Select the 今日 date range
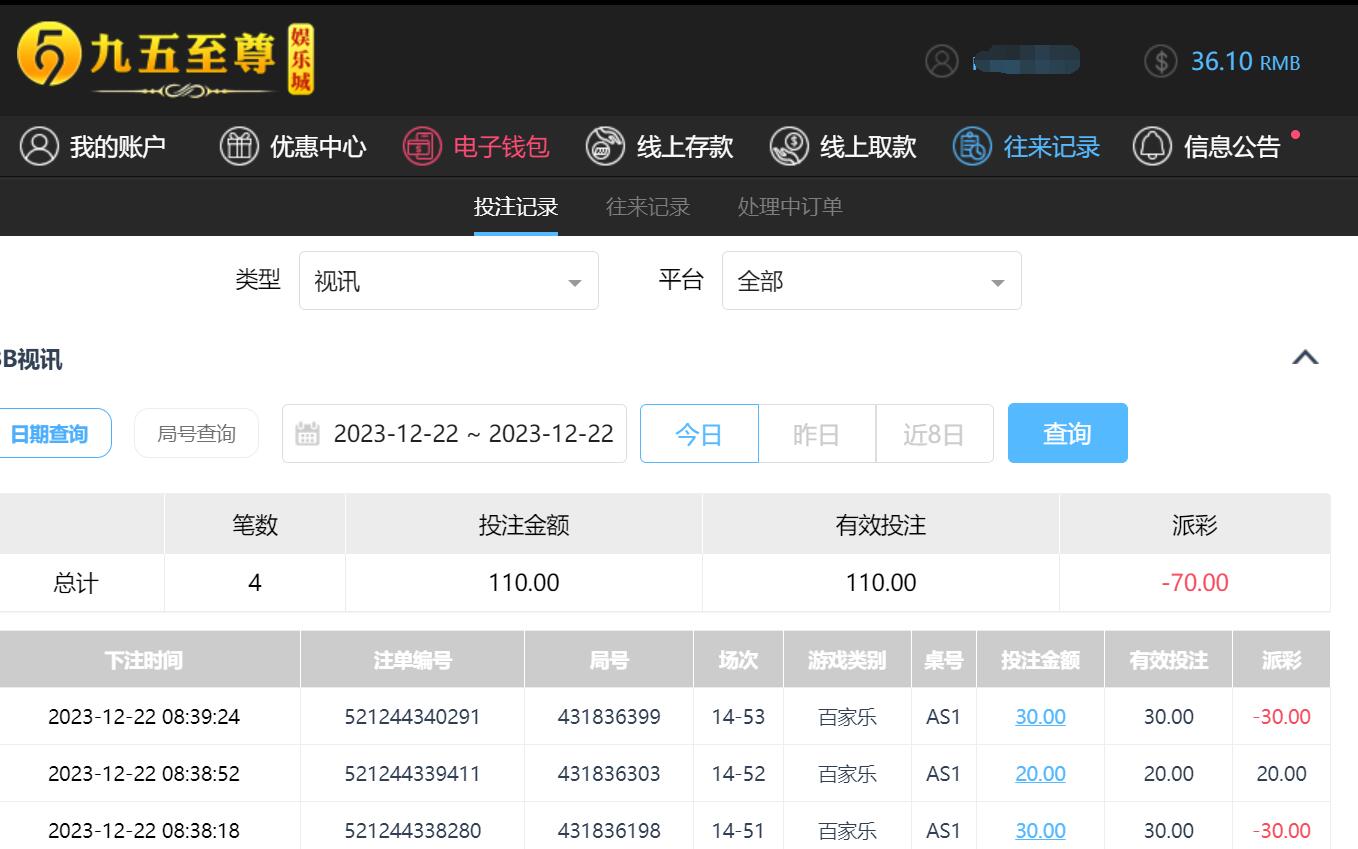This screenshot has width=1358, height=849. (x=699, y=434)
